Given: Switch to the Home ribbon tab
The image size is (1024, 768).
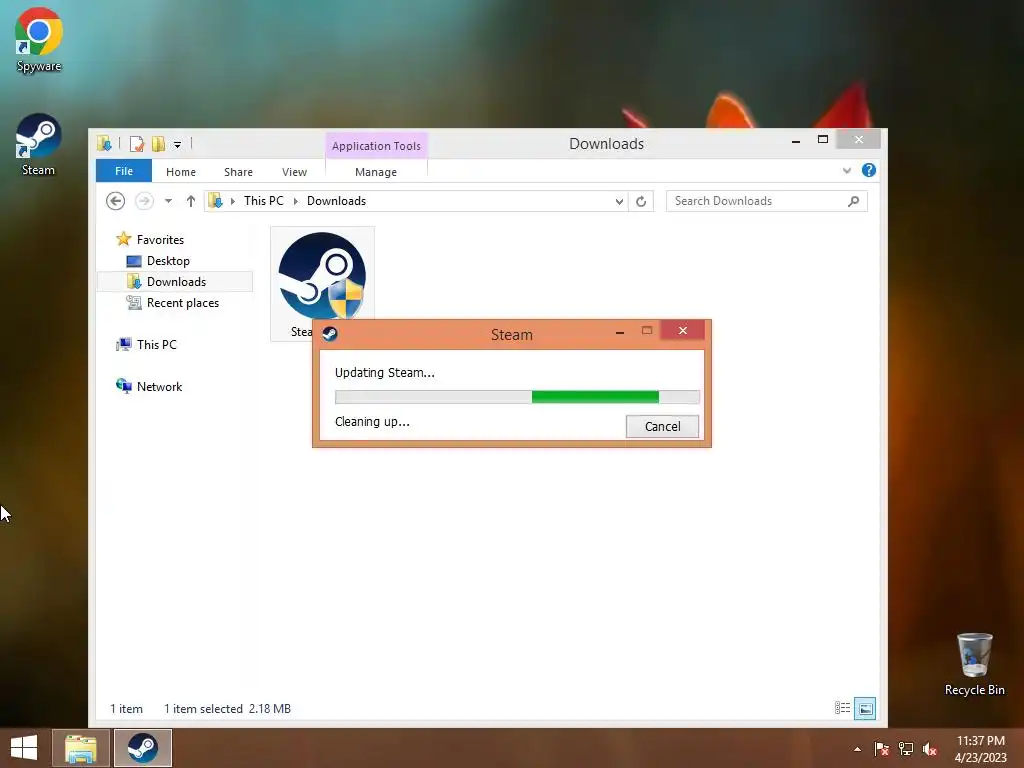Looking at the screenshot, I should tap(180, 172).
